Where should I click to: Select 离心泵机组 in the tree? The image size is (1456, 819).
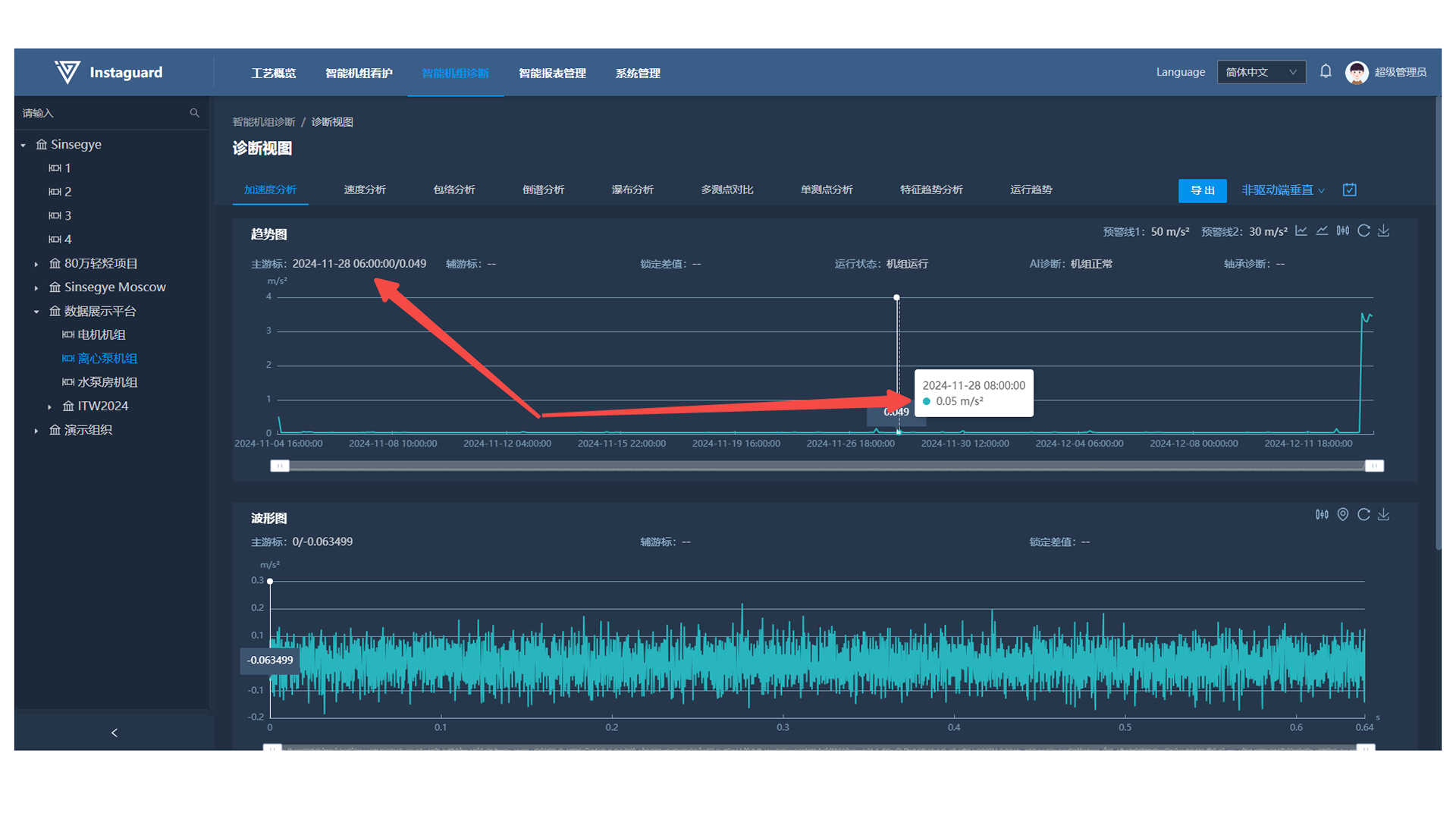(100, 358)
